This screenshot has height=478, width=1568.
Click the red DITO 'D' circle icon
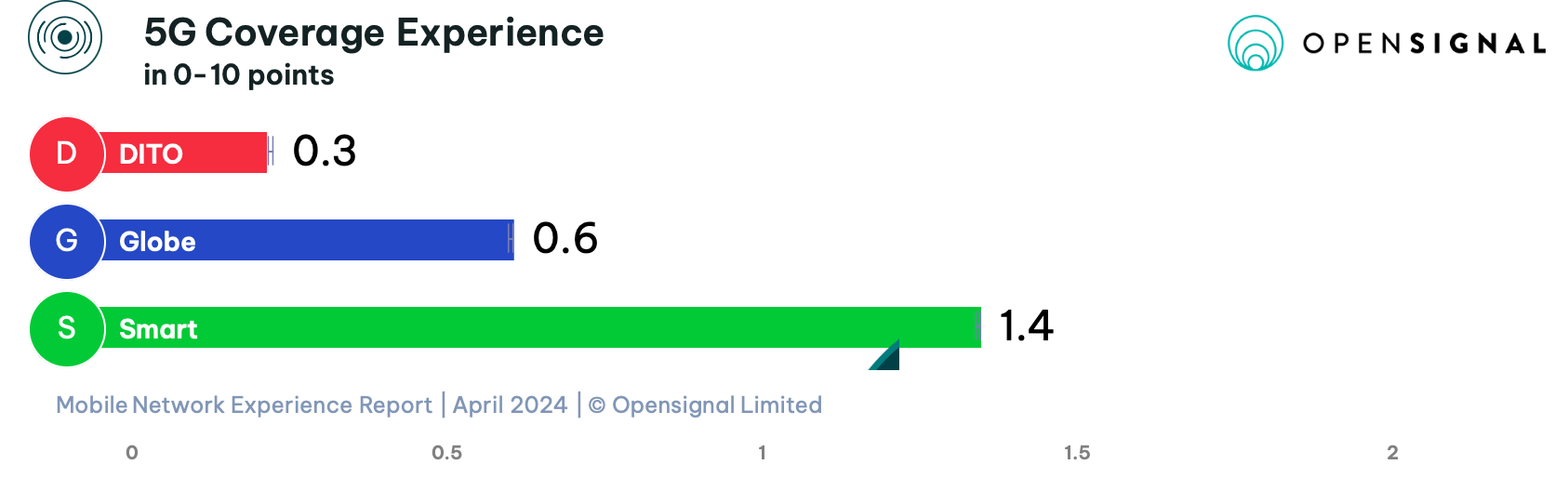66,153
